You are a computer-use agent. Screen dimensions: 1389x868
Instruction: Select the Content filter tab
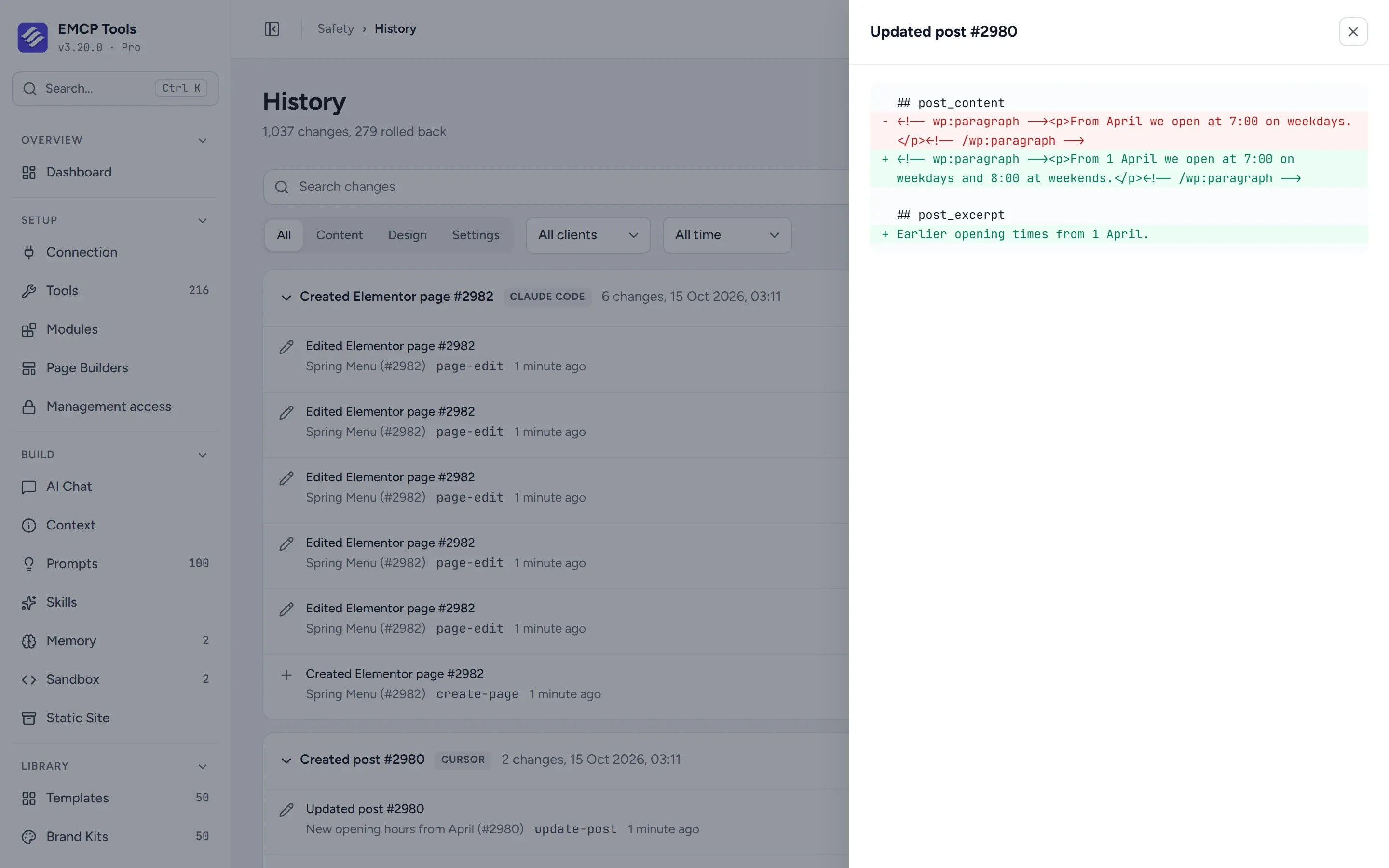[339, 235]
